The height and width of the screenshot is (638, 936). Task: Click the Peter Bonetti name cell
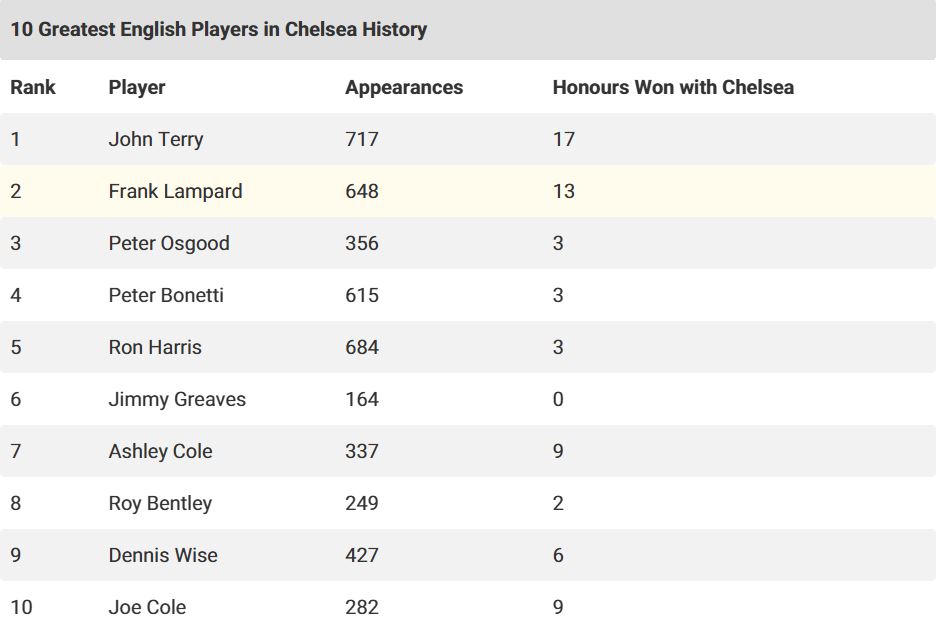(166, 295)
